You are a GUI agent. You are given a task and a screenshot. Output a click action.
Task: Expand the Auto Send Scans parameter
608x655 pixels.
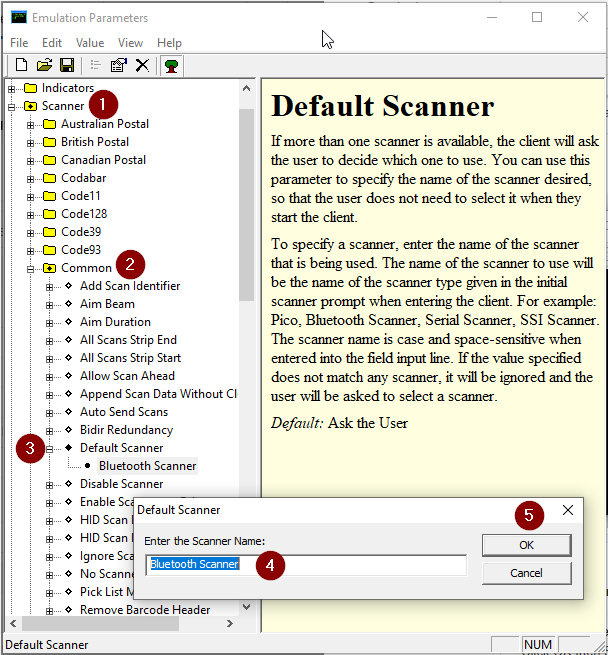tap(50, 412)
